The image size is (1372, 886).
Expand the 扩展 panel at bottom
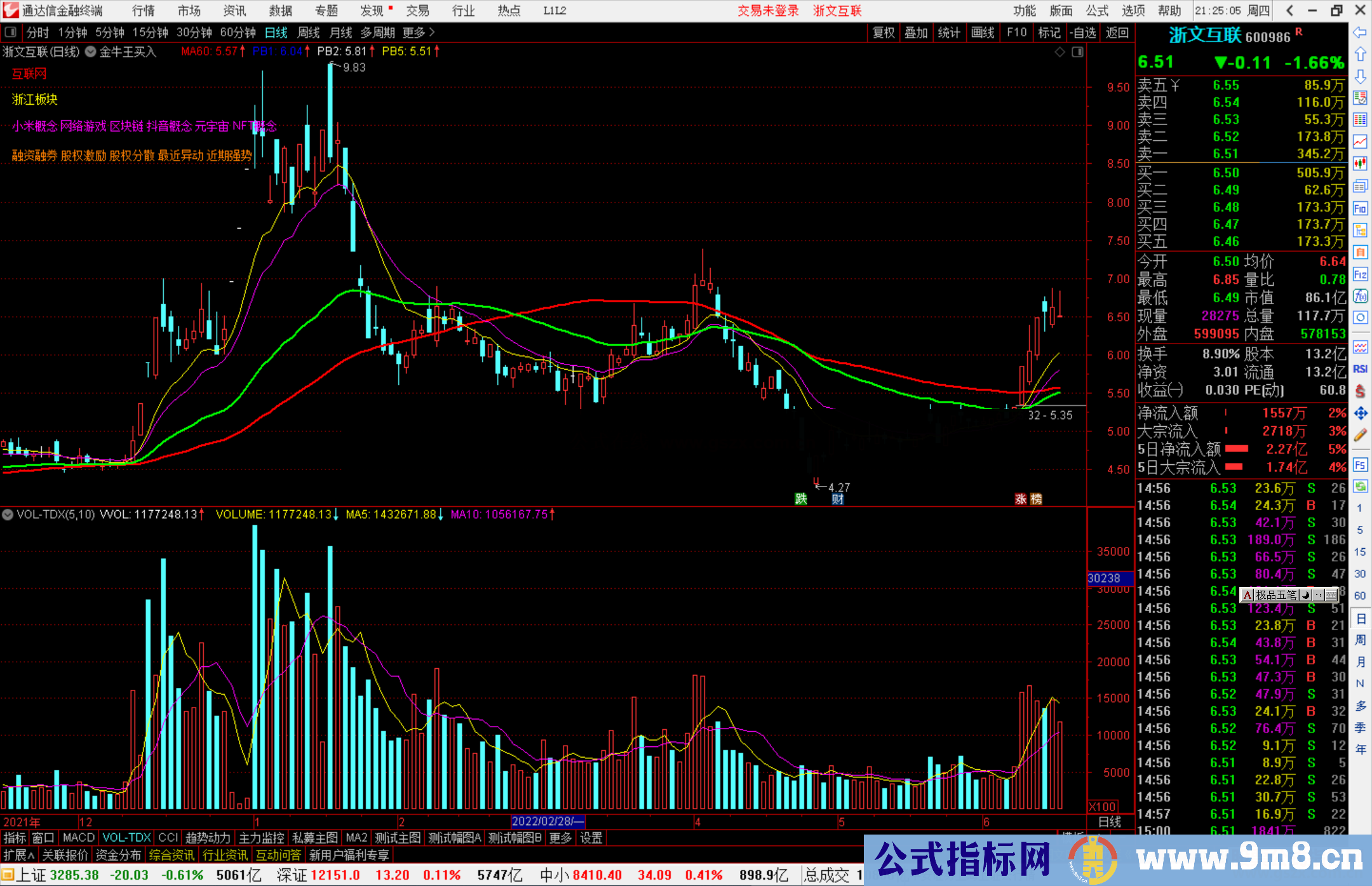click(x=18, y=855)
